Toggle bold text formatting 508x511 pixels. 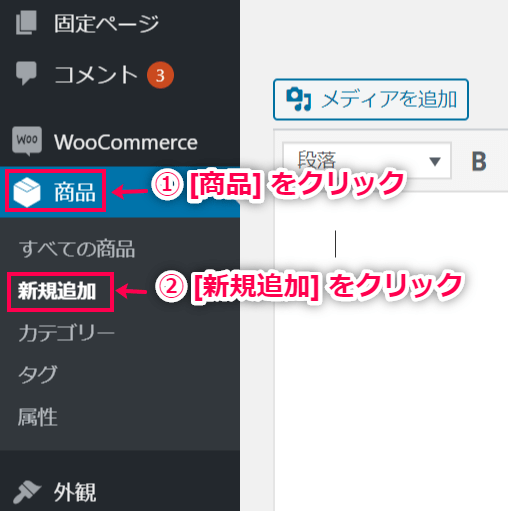tap(479, 162)
